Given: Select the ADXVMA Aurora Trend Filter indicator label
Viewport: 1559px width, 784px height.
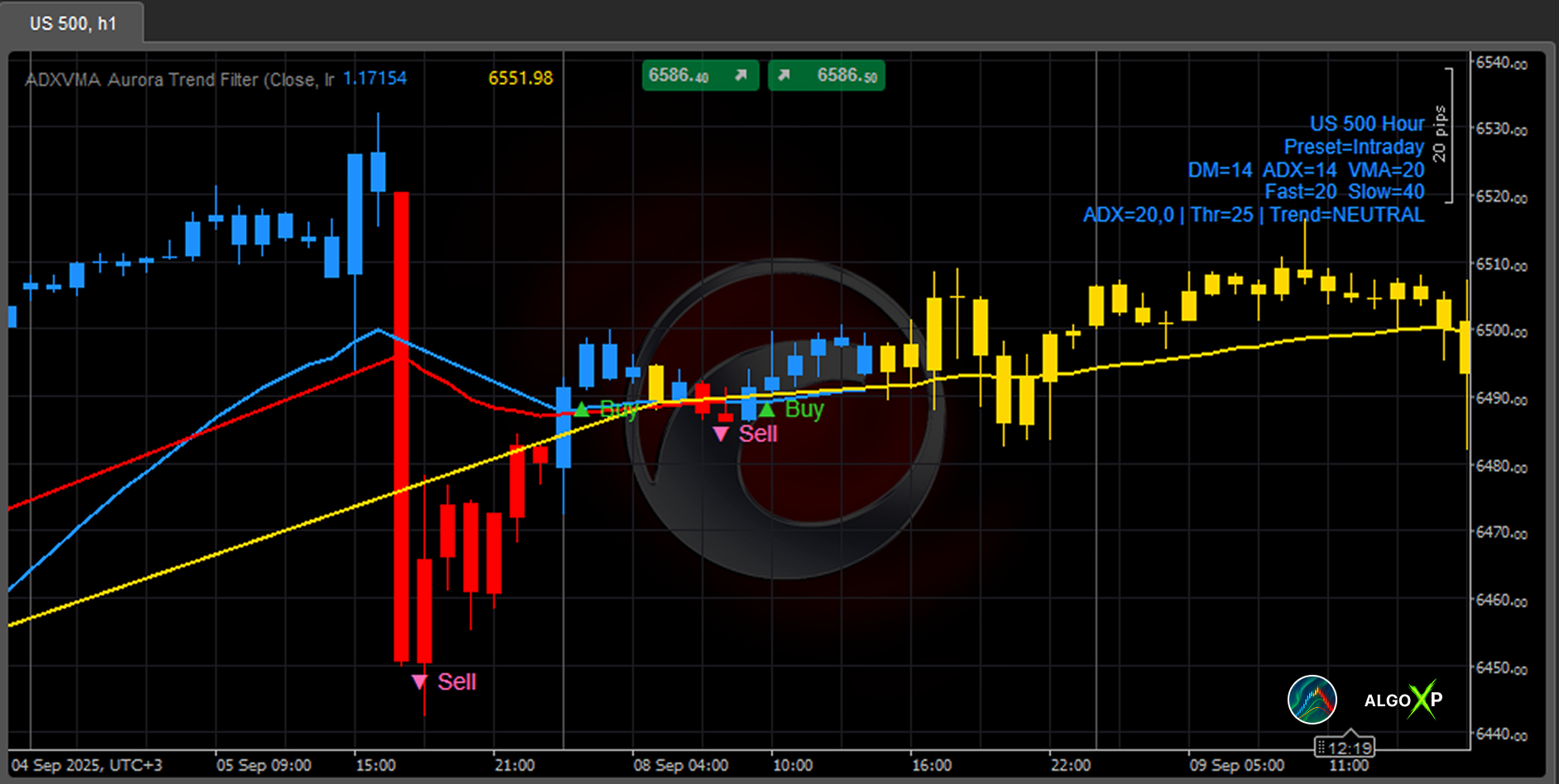Looking at the screenshot, I should 179,79.
